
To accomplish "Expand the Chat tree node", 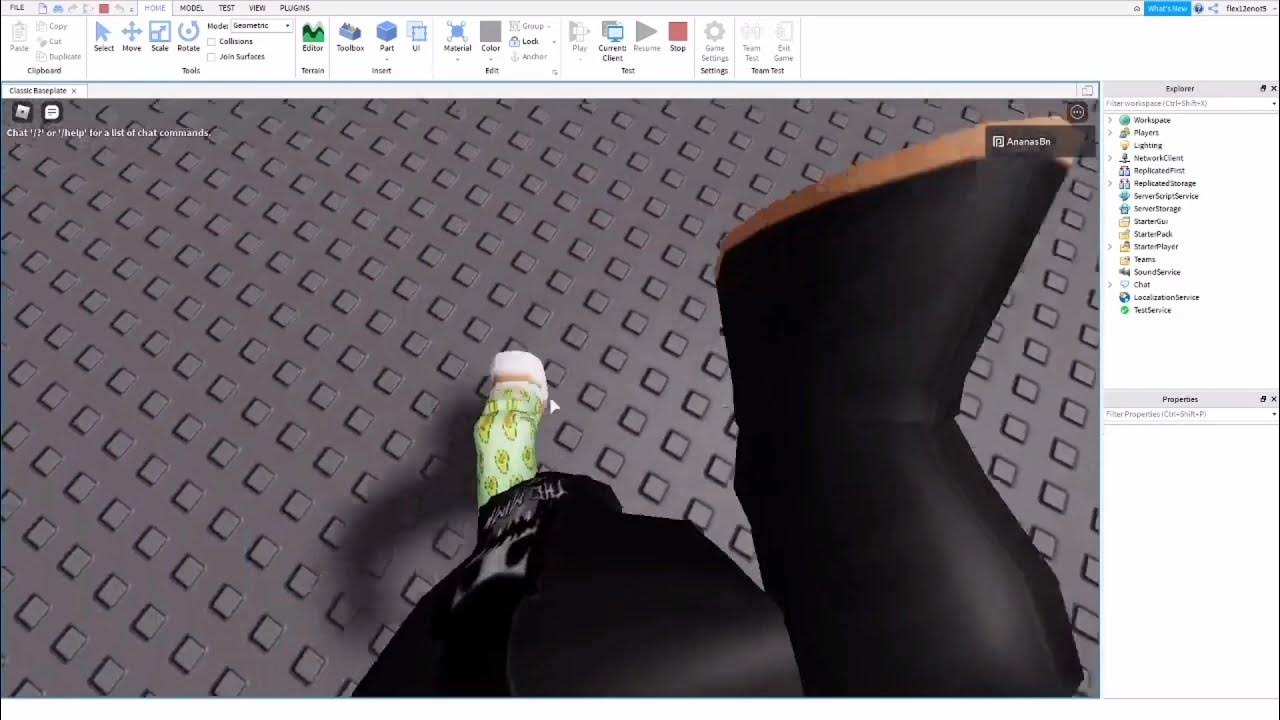I will tap(1110, 285).
